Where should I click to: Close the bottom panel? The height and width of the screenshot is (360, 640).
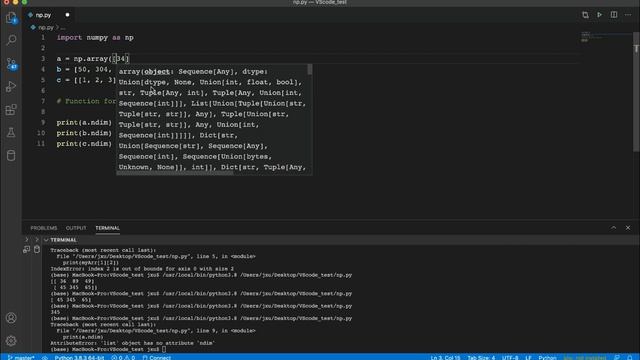[628, 228]
